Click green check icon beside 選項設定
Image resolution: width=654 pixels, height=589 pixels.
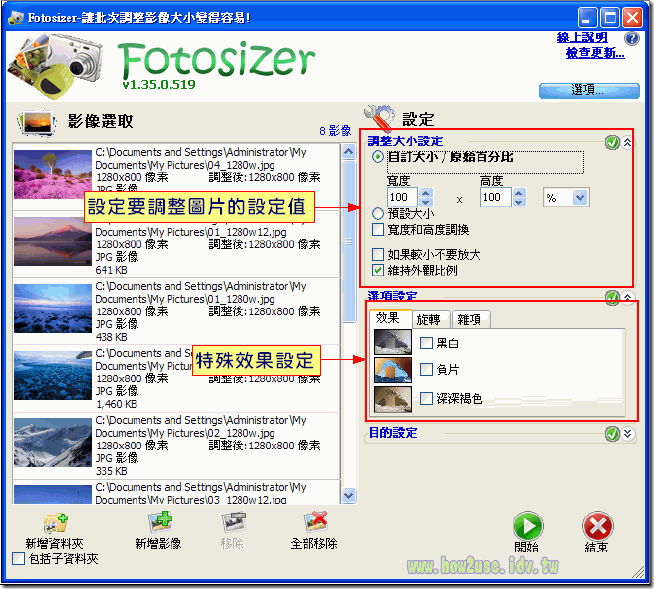click(x=612, y=297)
